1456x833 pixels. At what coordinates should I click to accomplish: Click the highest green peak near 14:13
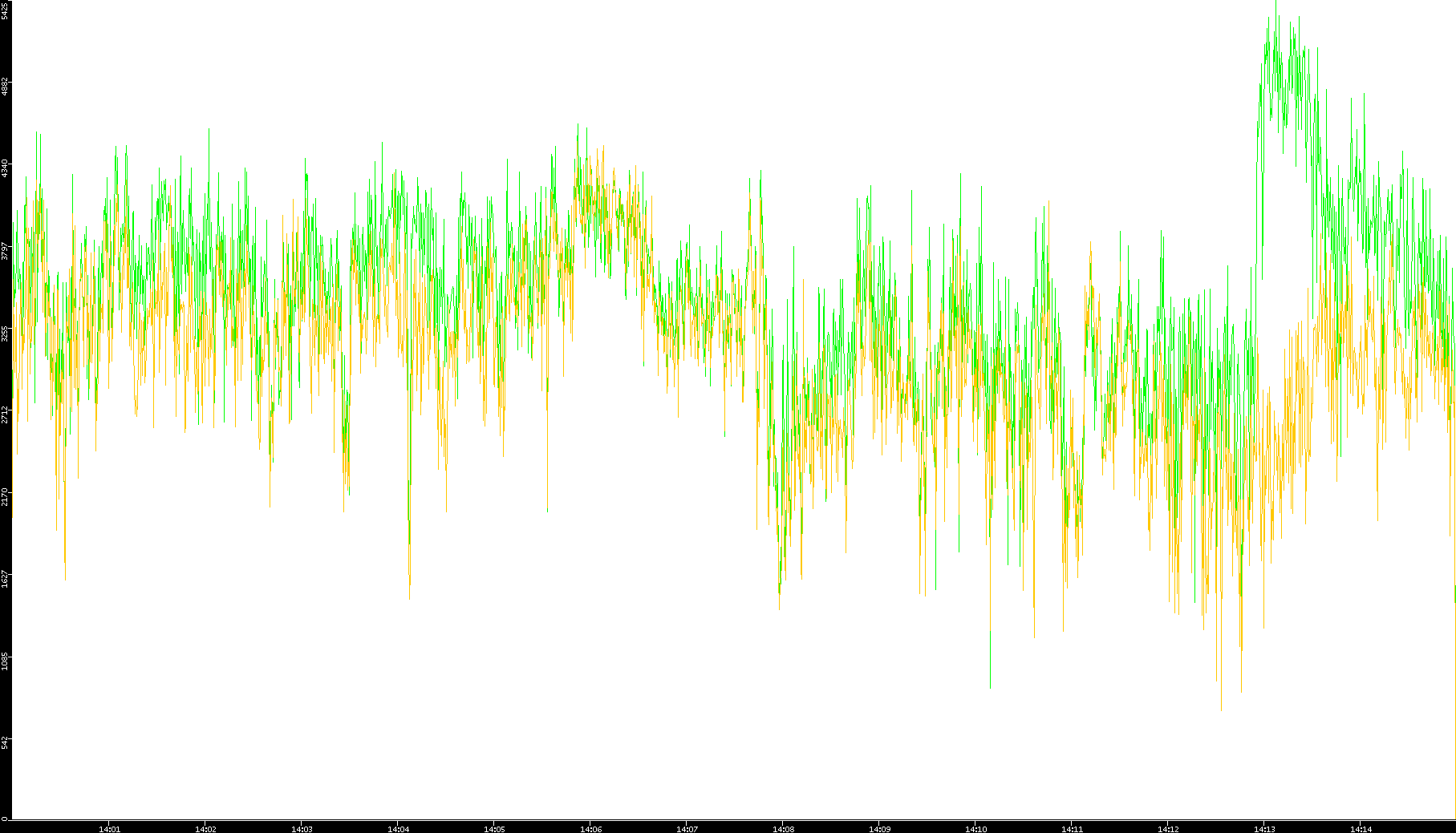click(1276, 4)
